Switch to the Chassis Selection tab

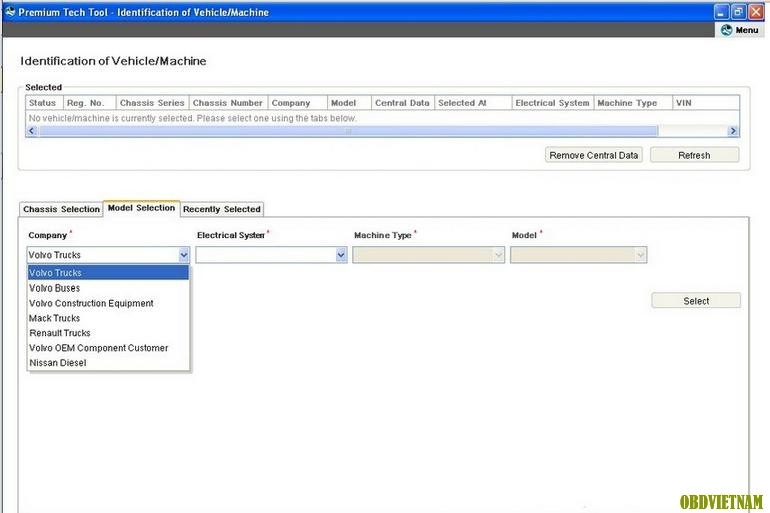click(61, 209)
